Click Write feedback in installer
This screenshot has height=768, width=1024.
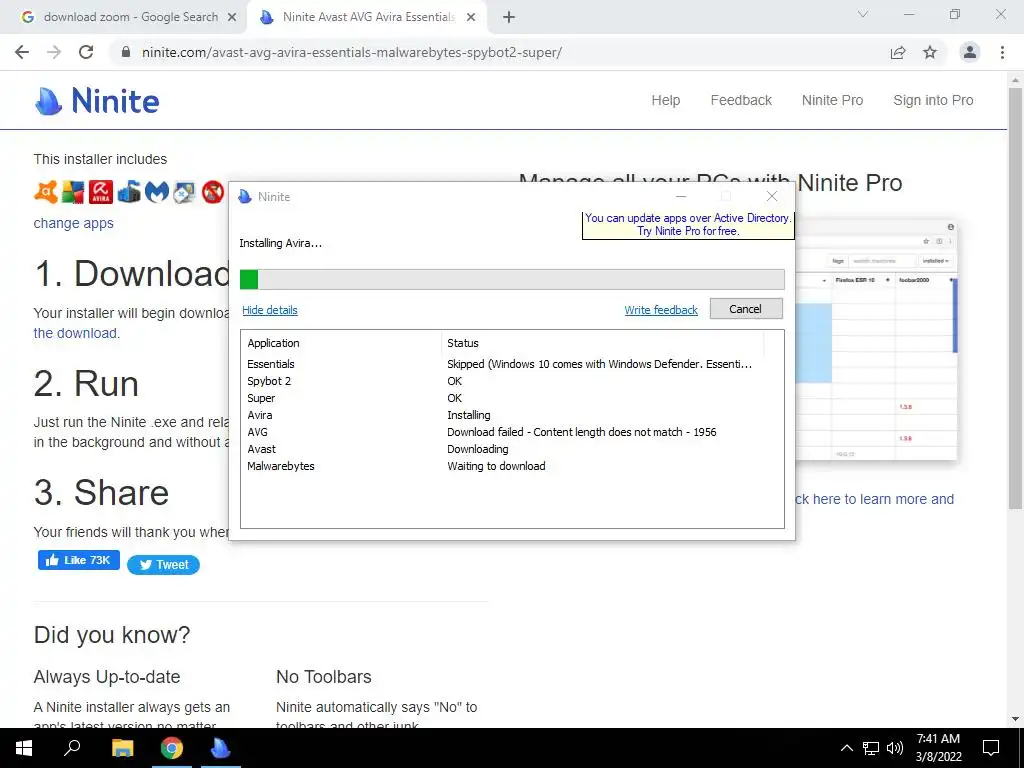click(661, 310)
